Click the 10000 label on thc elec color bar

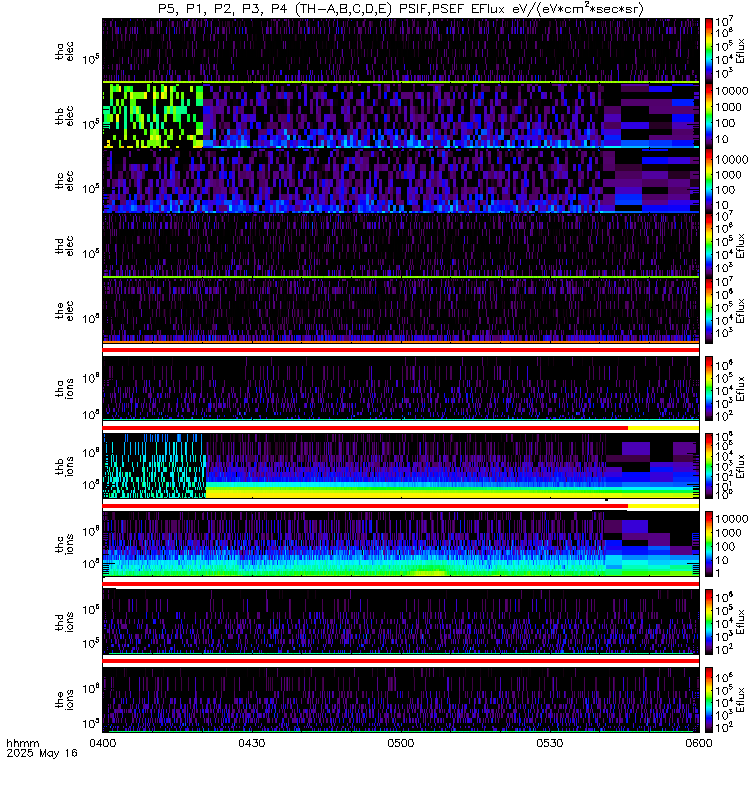tap(731, 160)
